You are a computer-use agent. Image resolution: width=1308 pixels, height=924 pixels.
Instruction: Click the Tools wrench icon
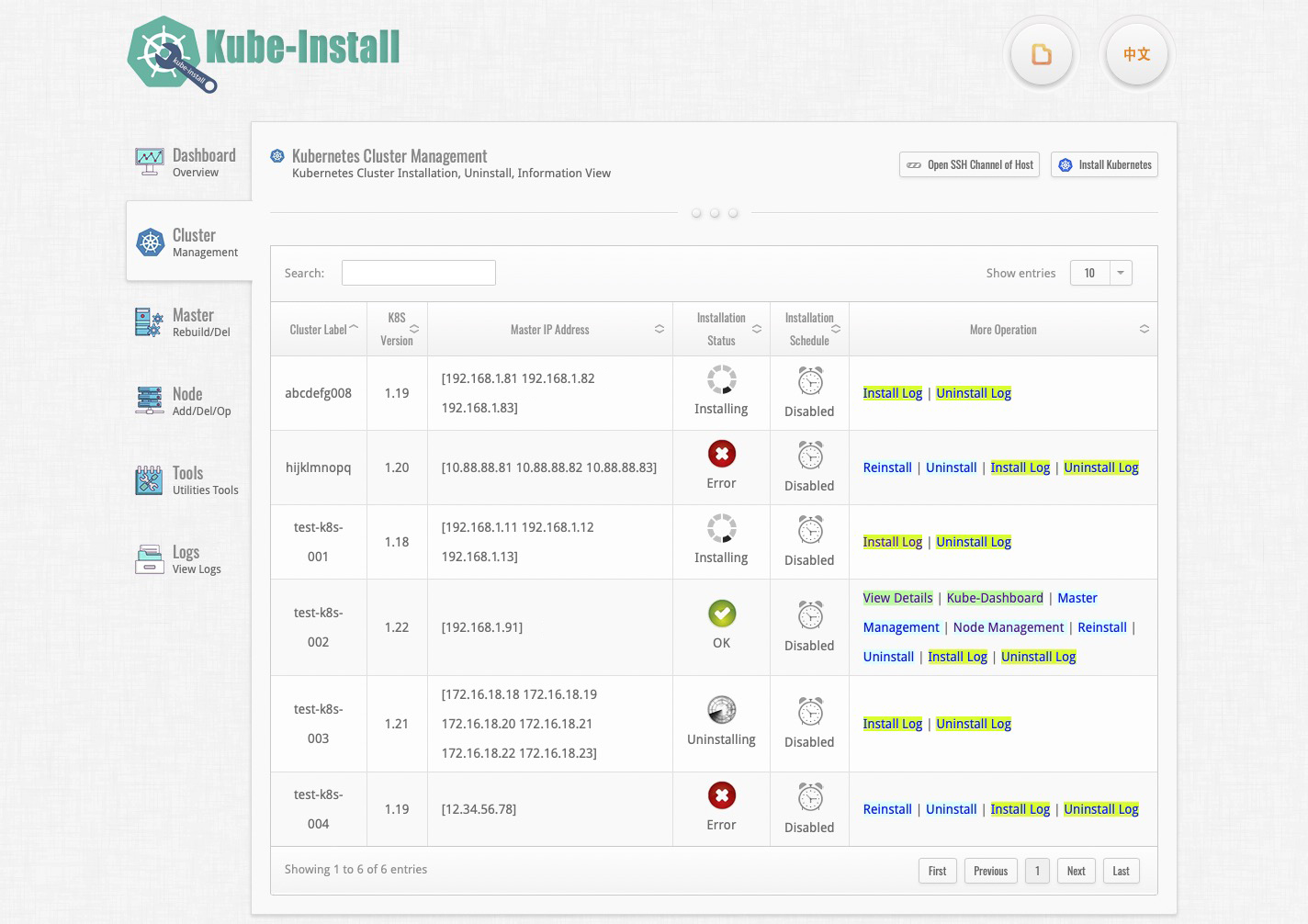tap(149, 479)
